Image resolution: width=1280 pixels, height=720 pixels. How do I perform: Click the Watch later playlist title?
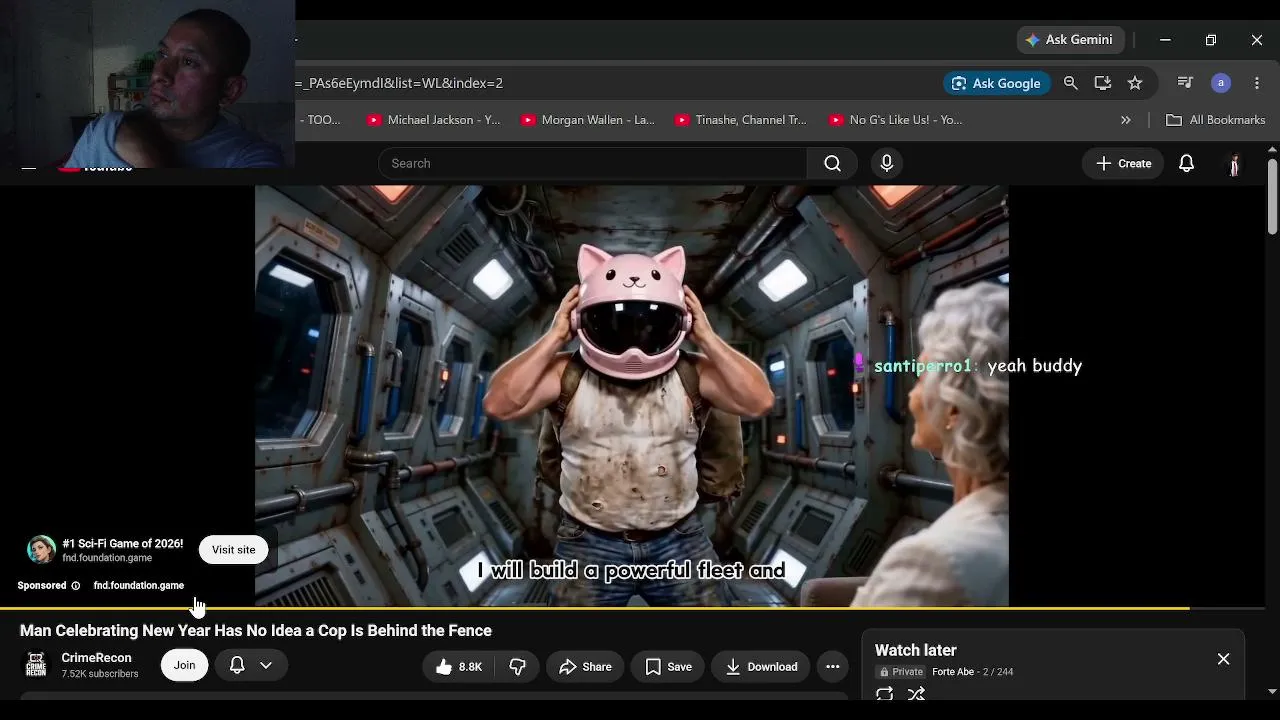pos(916,651)
